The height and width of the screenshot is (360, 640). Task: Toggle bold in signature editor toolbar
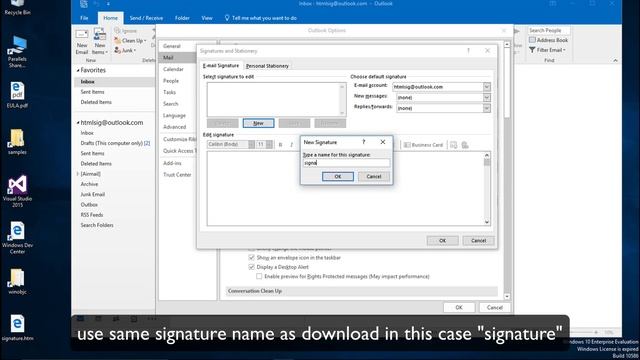tap(280, 145)
